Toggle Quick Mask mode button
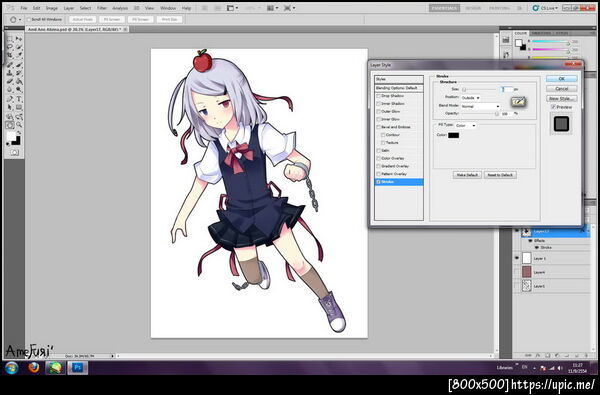The image size is (600, 395). pos(14,152)
